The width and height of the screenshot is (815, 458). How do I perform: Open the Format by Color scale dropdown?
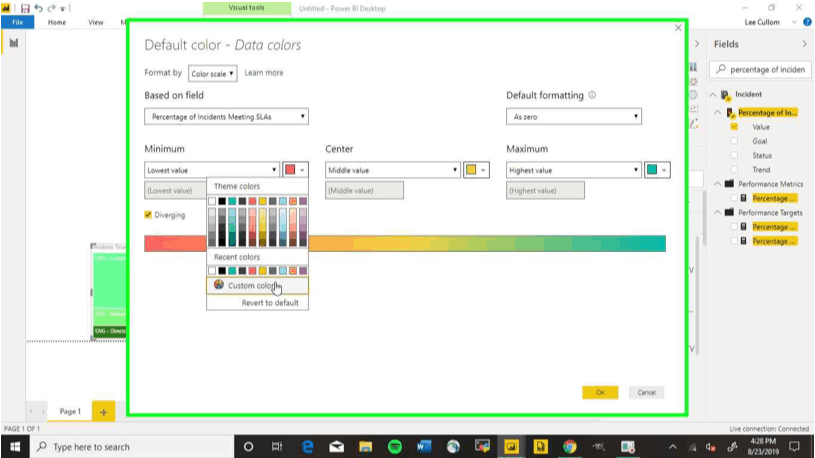(x=213, y=73)
